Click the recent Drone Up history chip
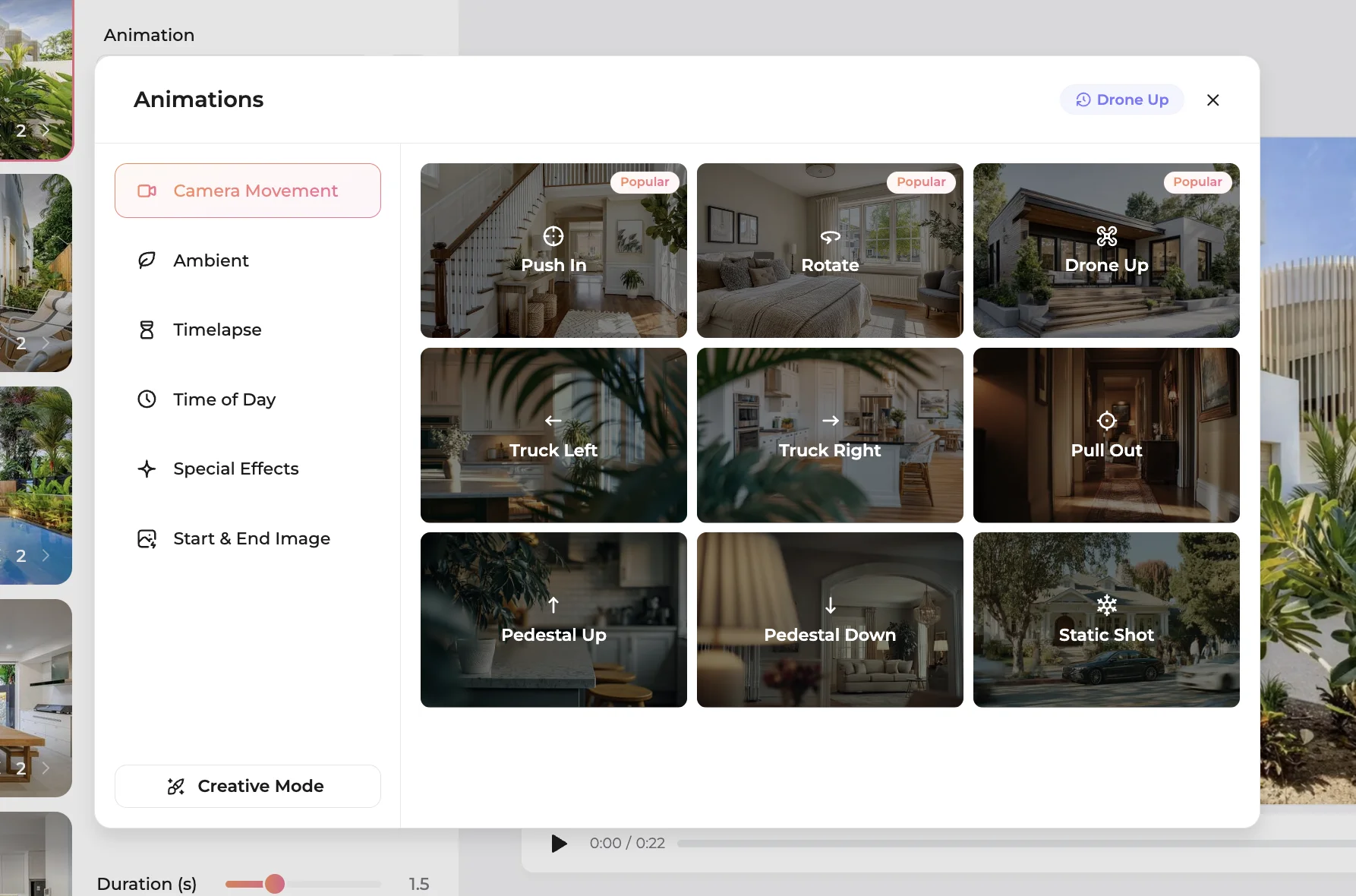 tap(1121, 99)
